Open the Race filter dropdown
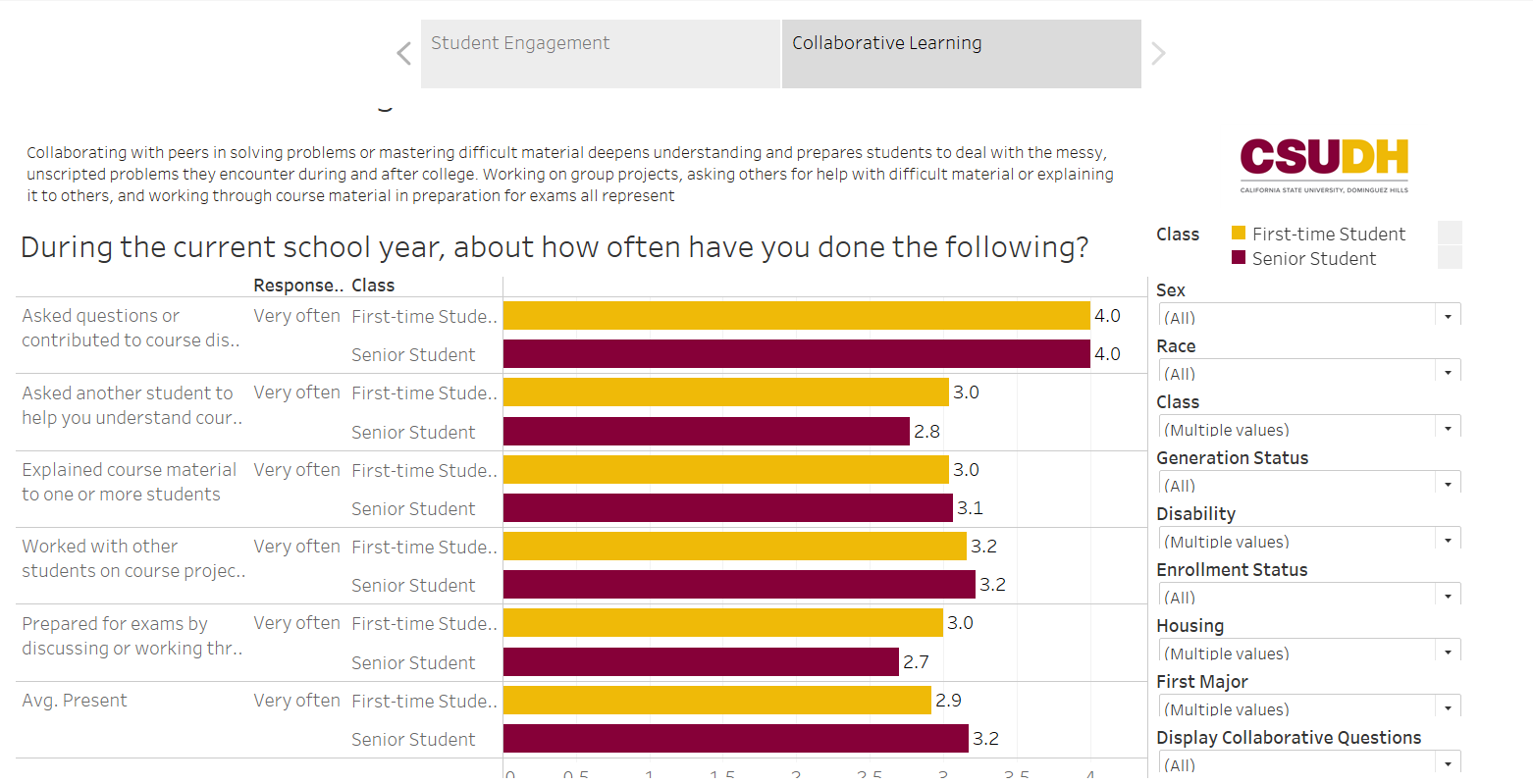The width and height of the screenshot is (1533, 784). pyautogui.click(x=1448, y=373)
